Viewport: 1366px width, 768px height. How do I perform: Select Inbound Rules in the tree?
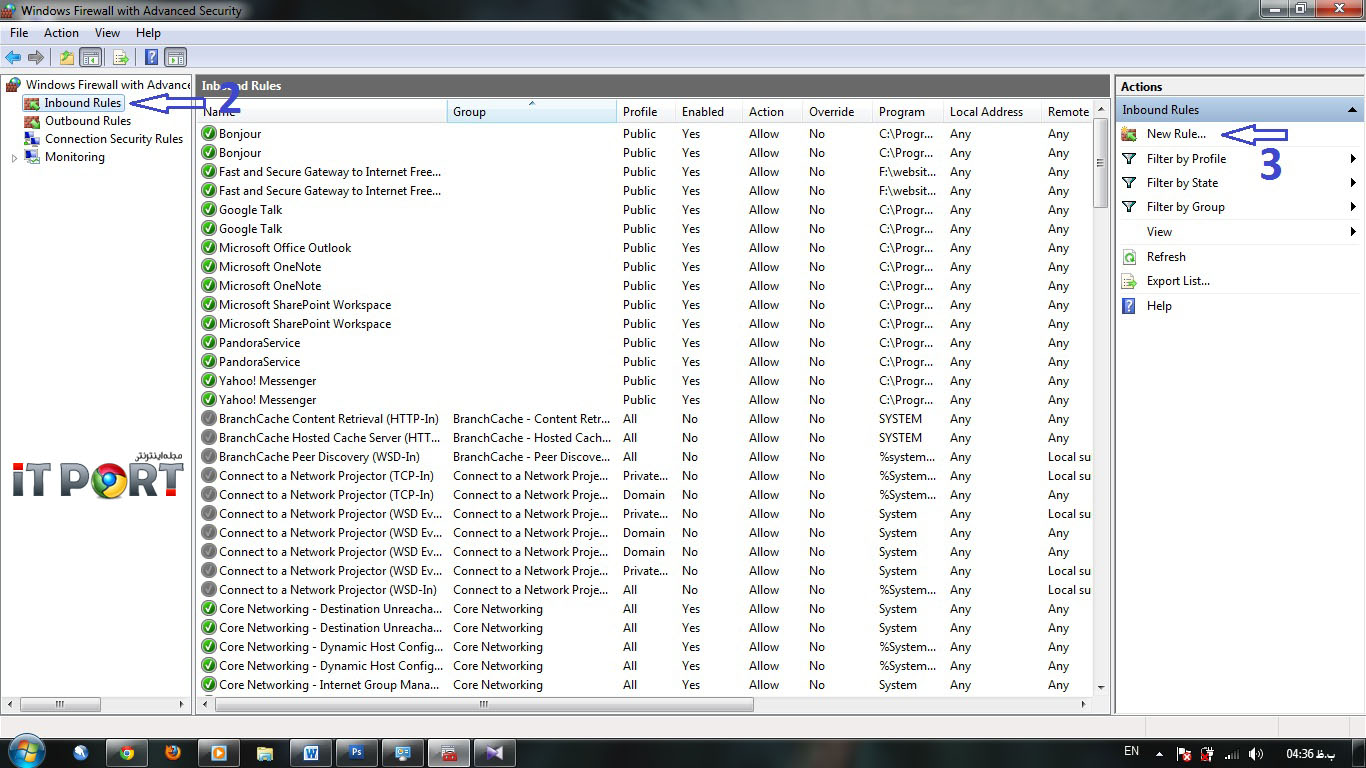point(82,103)
